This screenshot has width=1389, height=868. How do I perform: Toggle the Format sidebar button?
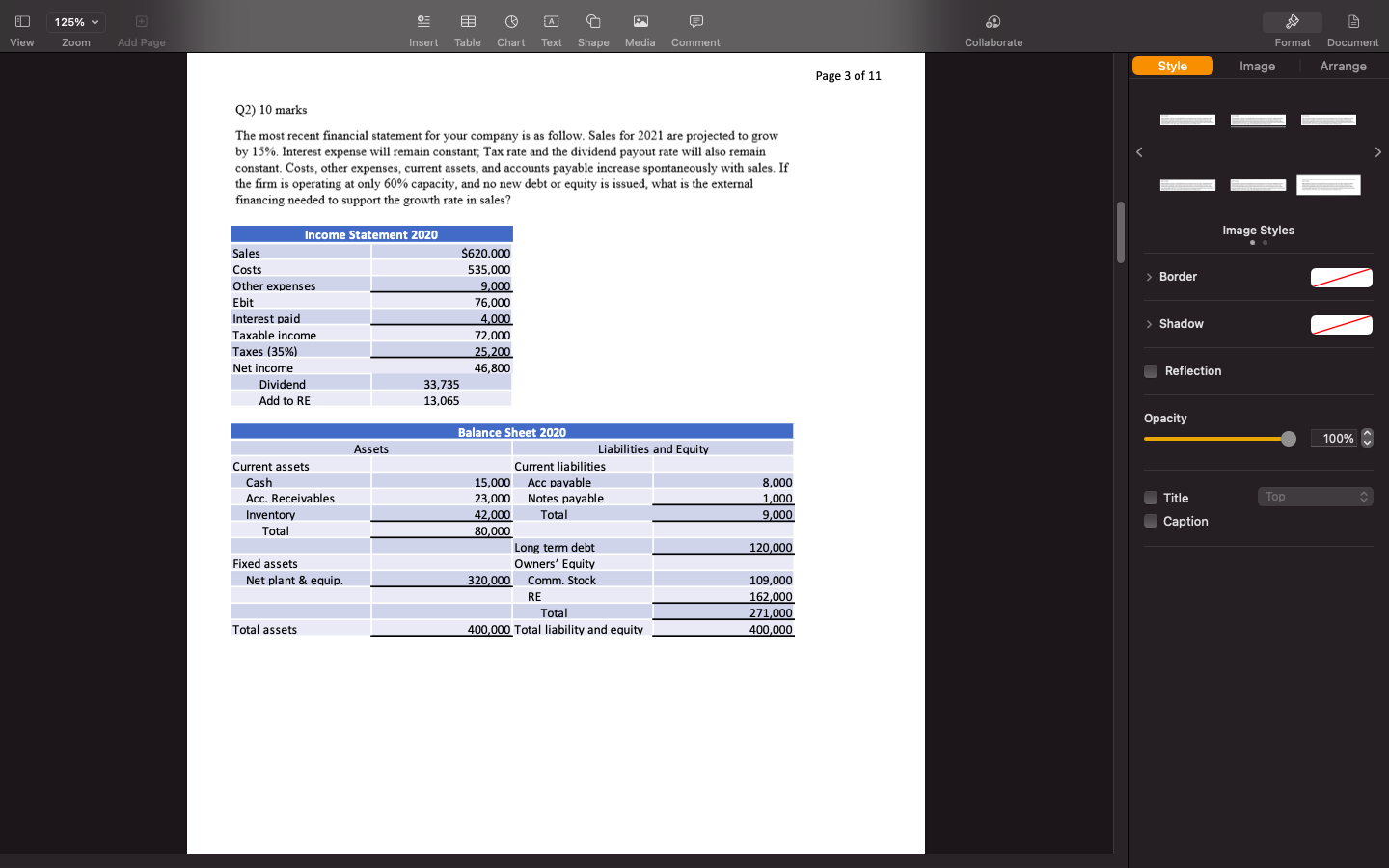pyautogui.click(x=1293, y=22)
